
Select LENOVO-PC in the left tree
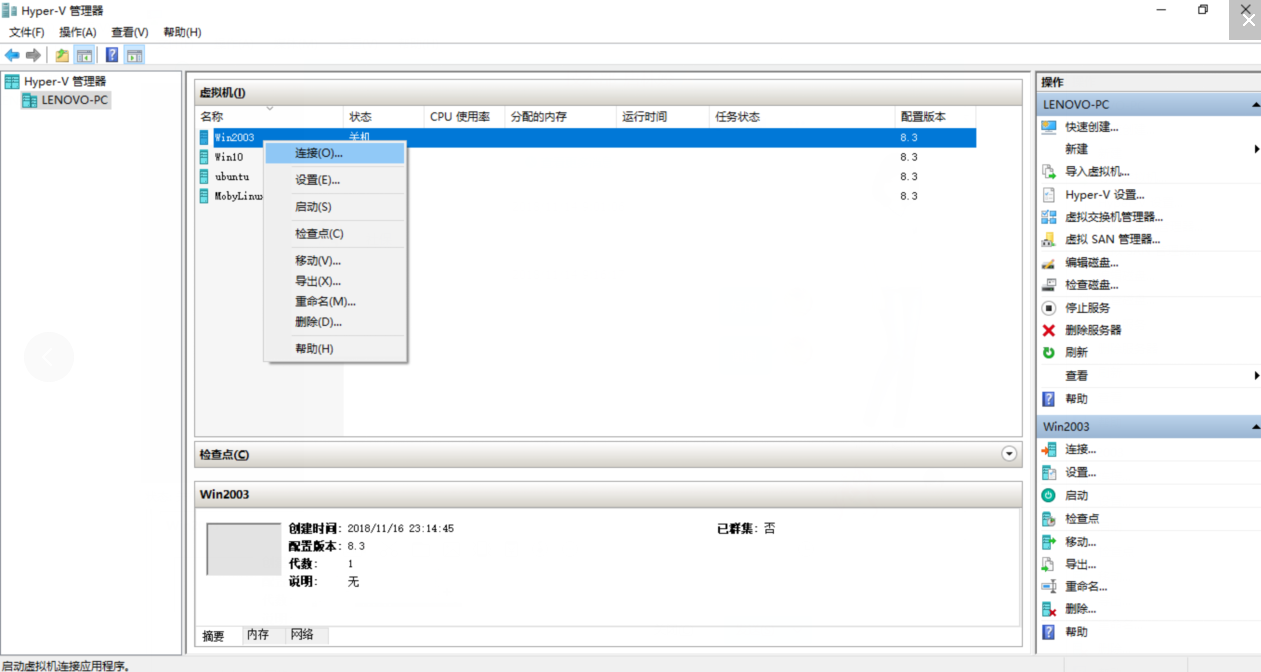coord(74,100)
